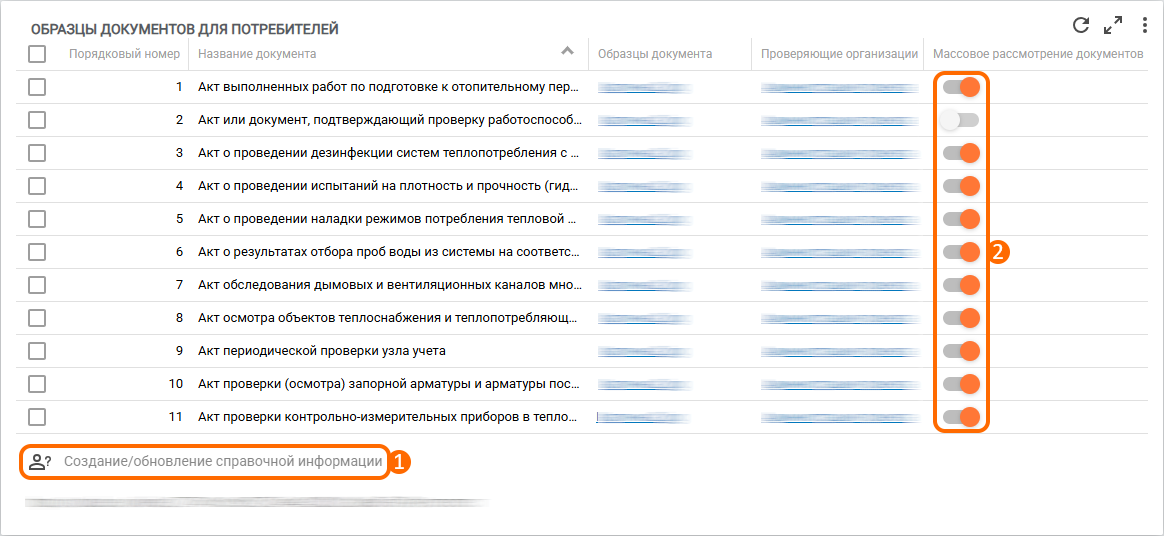This screenshot has height=536, width=1164.
Task: Disable the mass review toggle for row 1
Action: tap(960, 87)
